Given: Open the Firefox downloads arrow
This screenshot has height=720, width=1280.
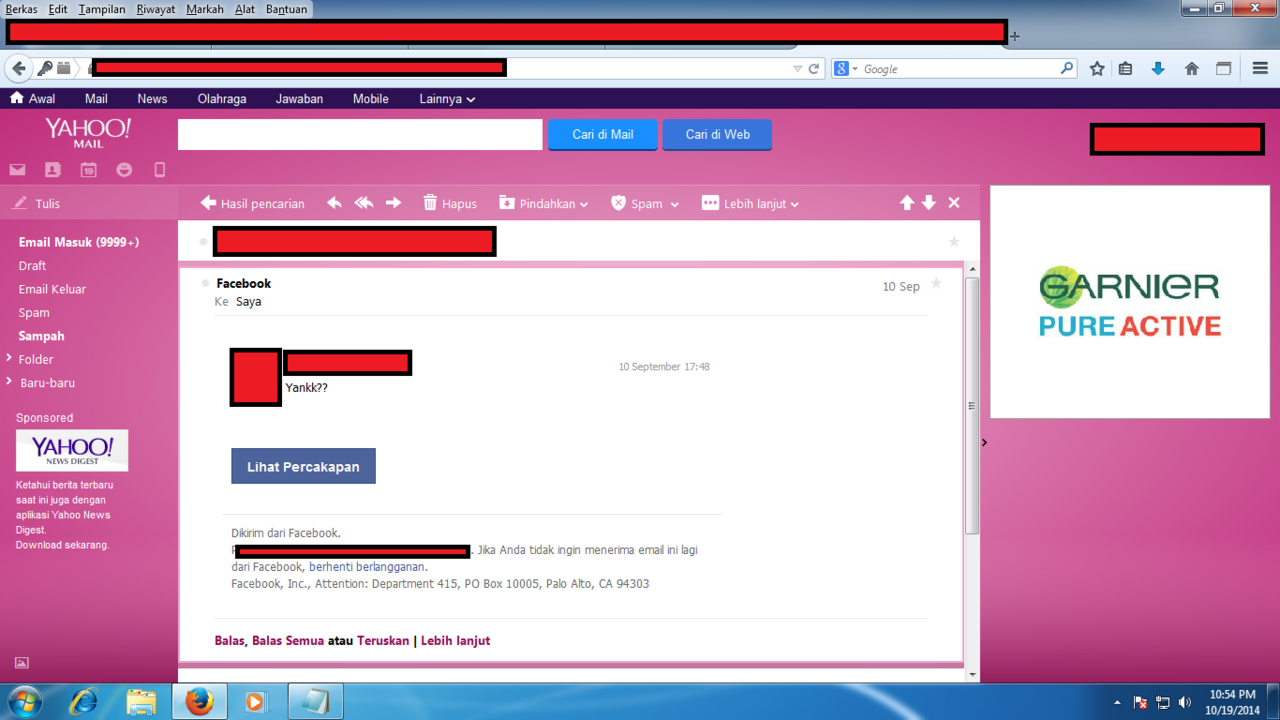Looking at the screenshot, I should tap(1158, 69).
